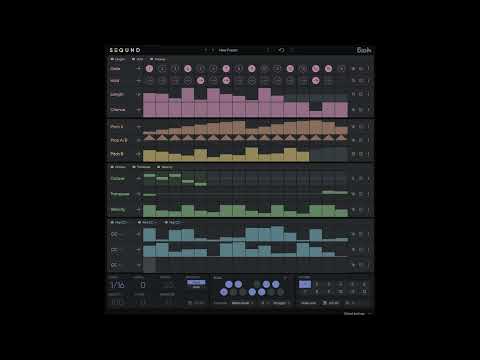
Task: Toggle first lit upper-row scale key
Action: pyautogui.click(x=229, y=284)
